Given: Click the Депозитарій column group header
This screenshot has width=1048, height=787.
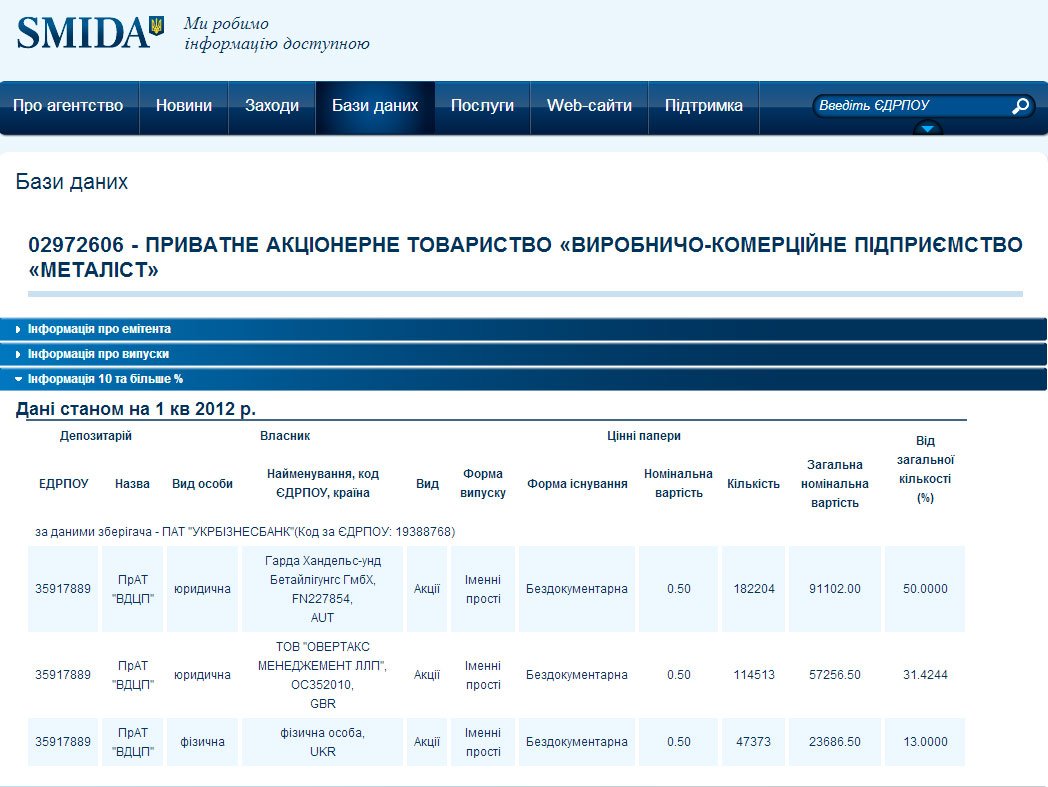Looking at the screenshot, I should pyautogui.click(x=96, y=436).
